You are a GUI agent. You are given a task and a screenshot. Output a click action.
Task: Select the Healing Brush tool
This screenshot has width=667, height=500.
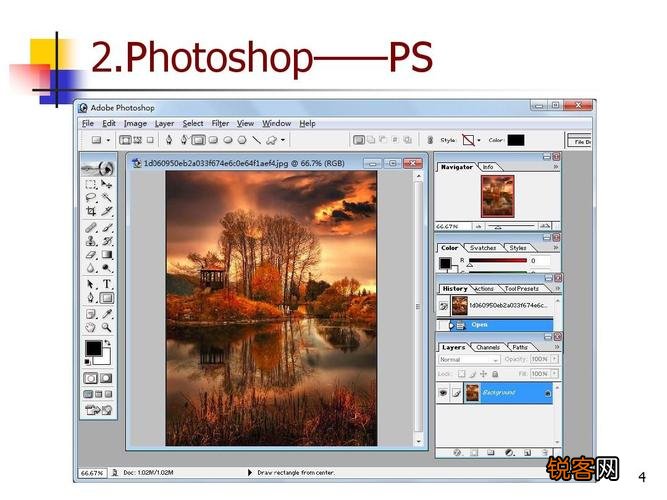(90, 228)
